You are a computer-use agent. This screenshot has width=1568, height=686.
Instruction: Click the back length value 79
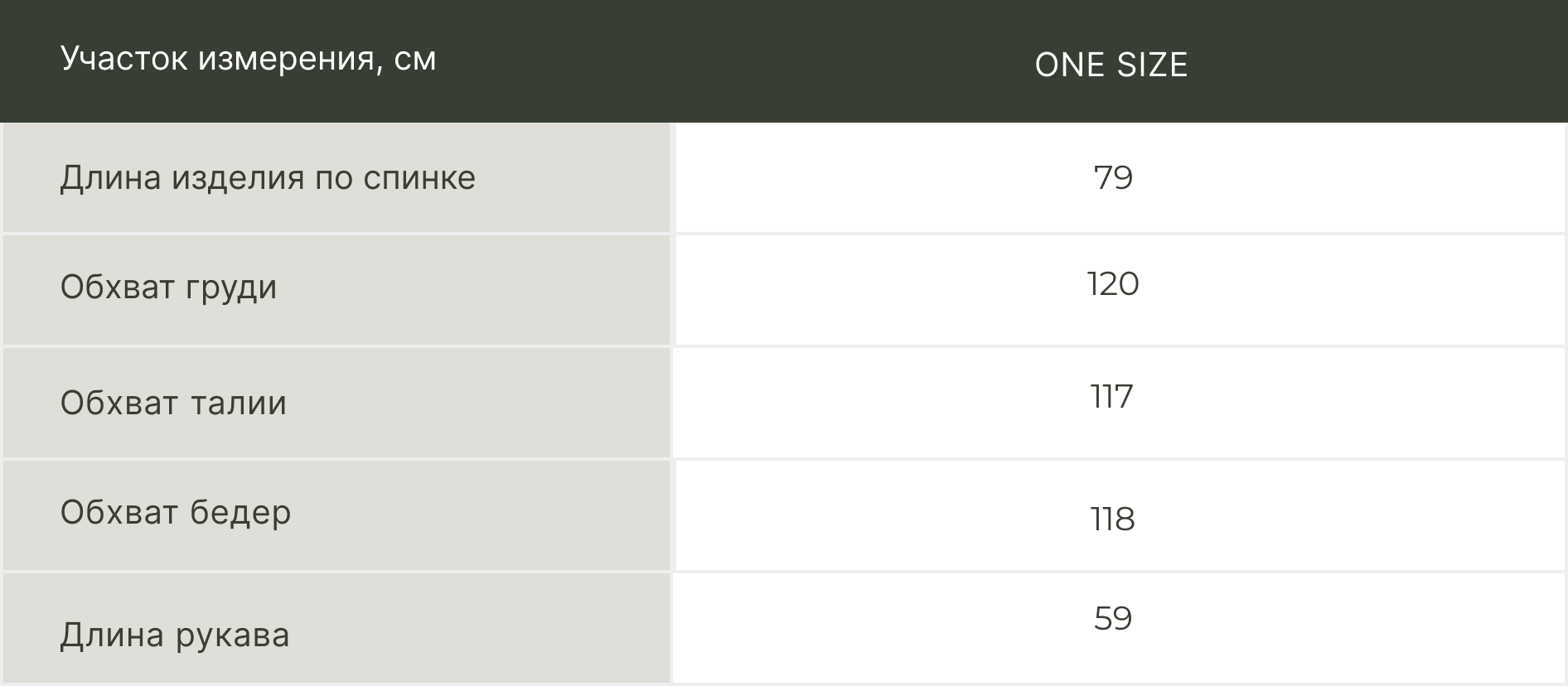tap(1112, 178)
